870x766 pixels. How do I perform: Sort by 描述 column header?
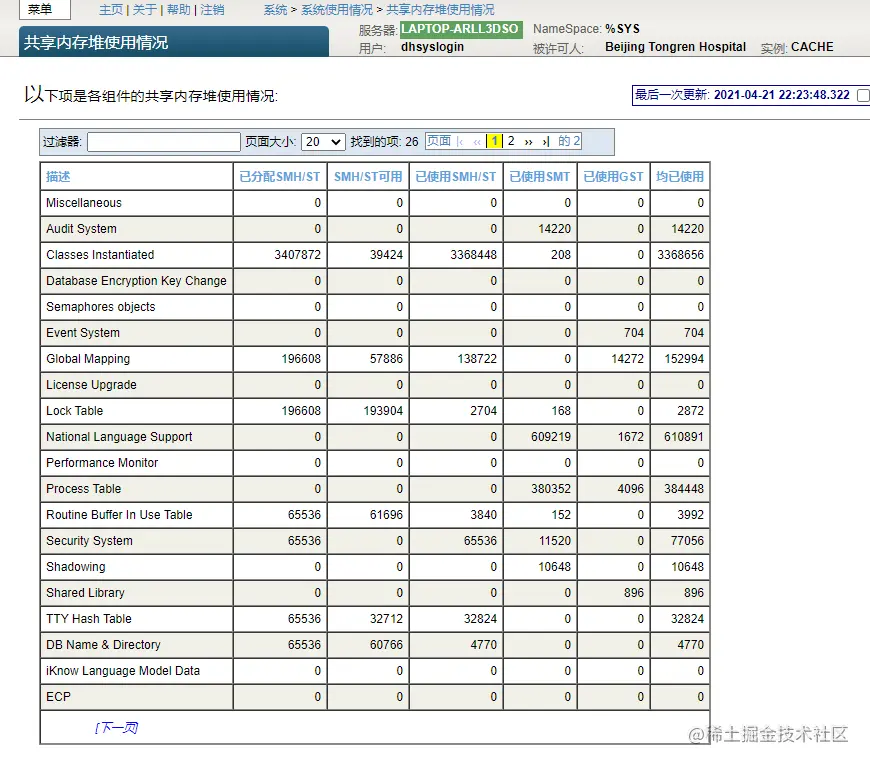58,176
